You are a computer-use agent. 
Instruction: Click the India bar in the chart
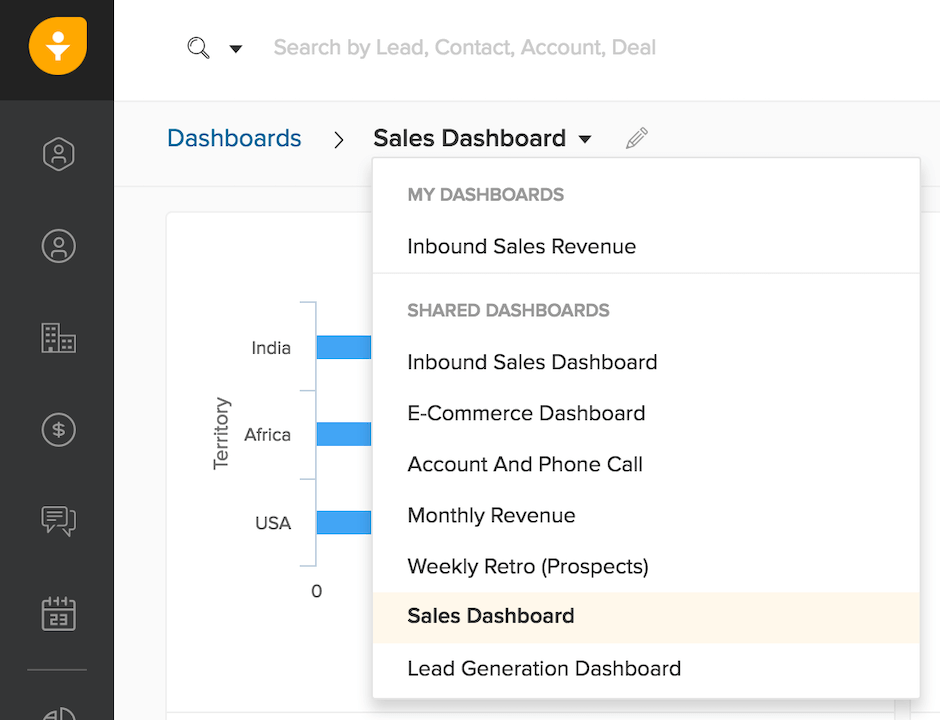pos(344,347)
